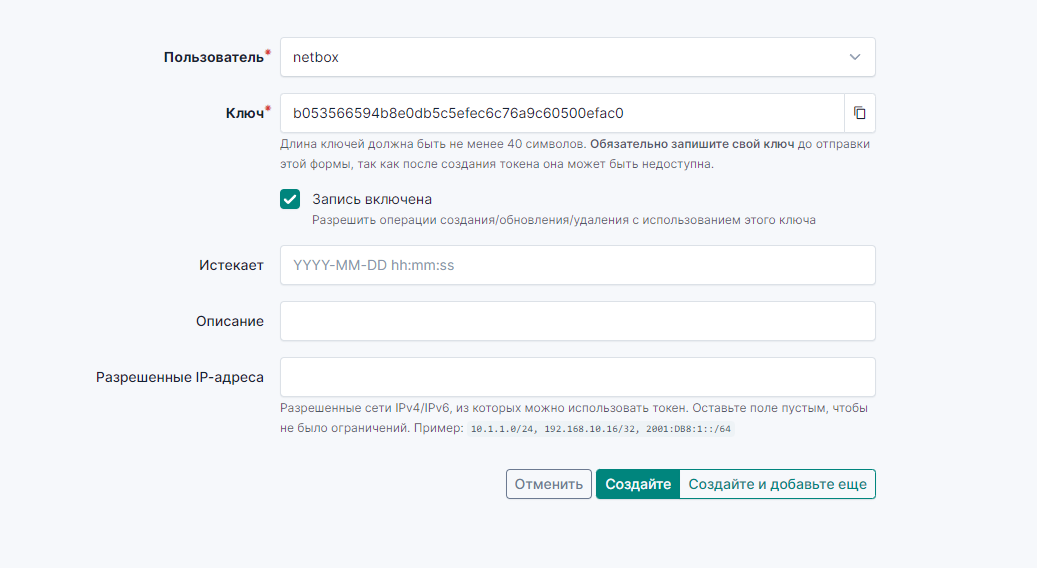This screenshot has height=568, width=1037.
Task: Click the Запись включена checkbox label text
Action: (371, 199)
